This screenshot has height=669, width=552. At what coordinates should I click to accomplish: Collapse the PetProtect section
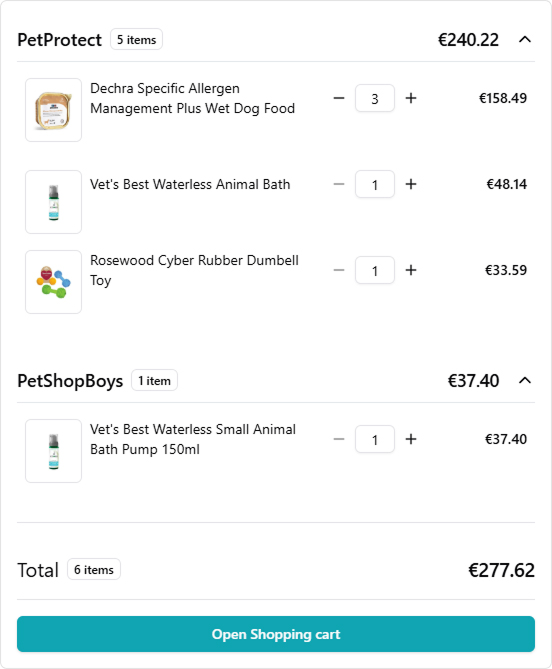tap(525, 40)
